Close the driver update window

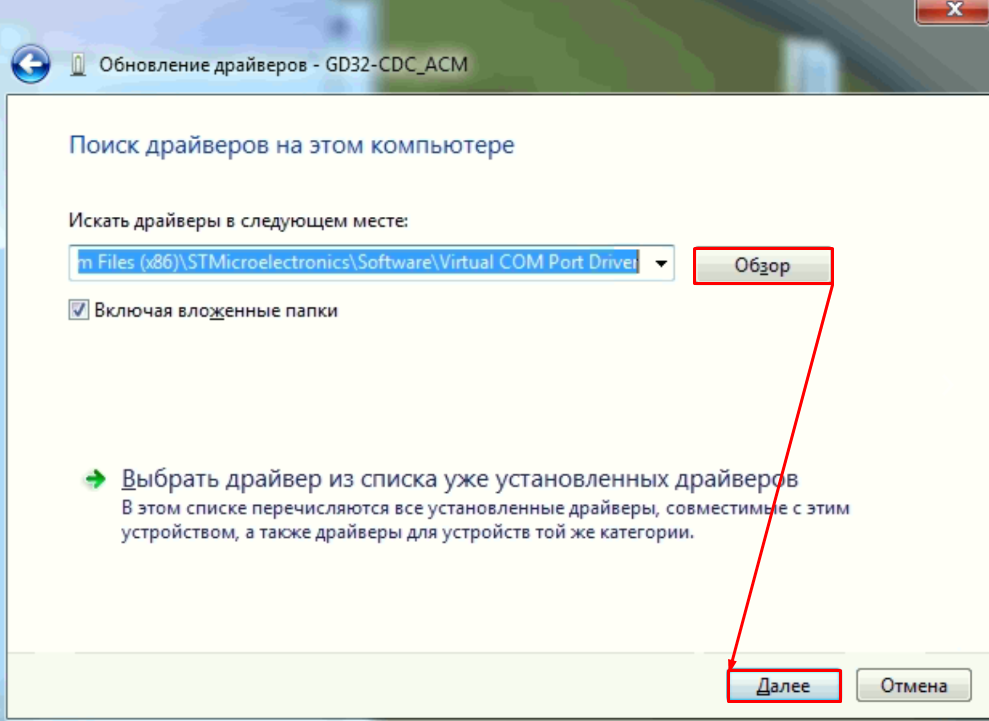pyautogui.click(x=953, y=11)
